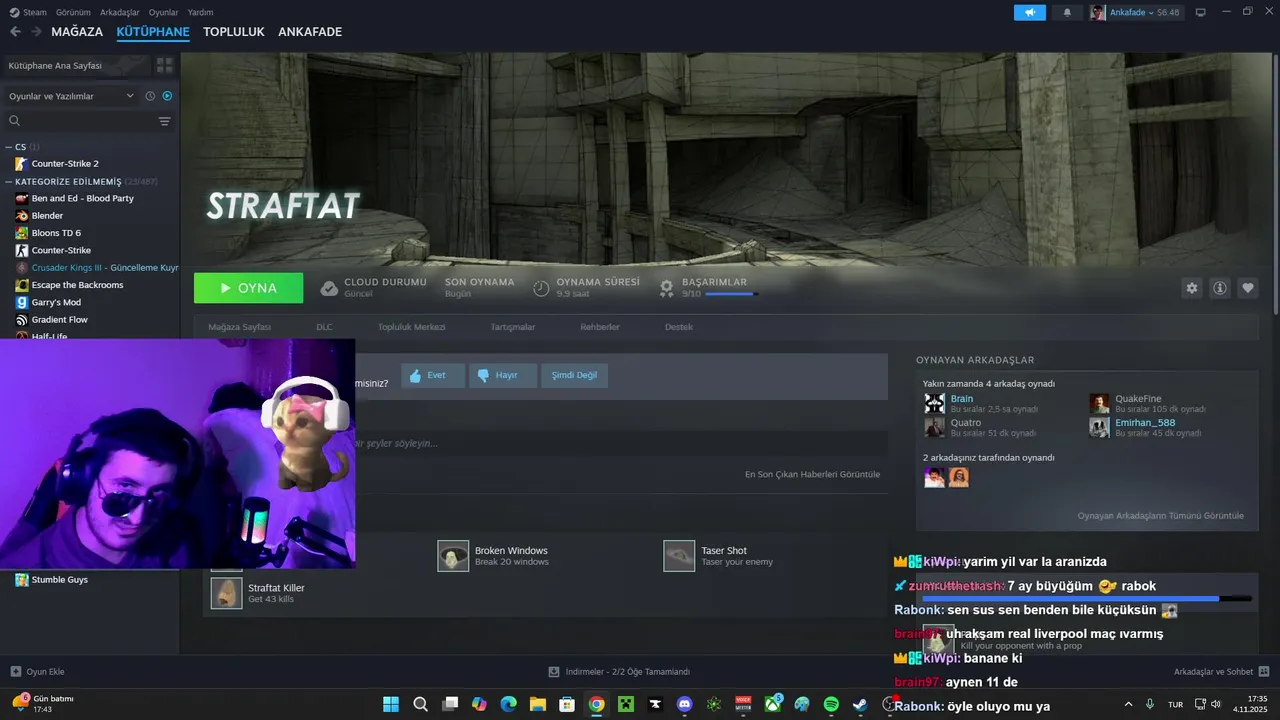This screenshot has height=720, width=1280.
Task: Open Arkadaşlar ve Sohbet
Action: tap(1221, 672)
